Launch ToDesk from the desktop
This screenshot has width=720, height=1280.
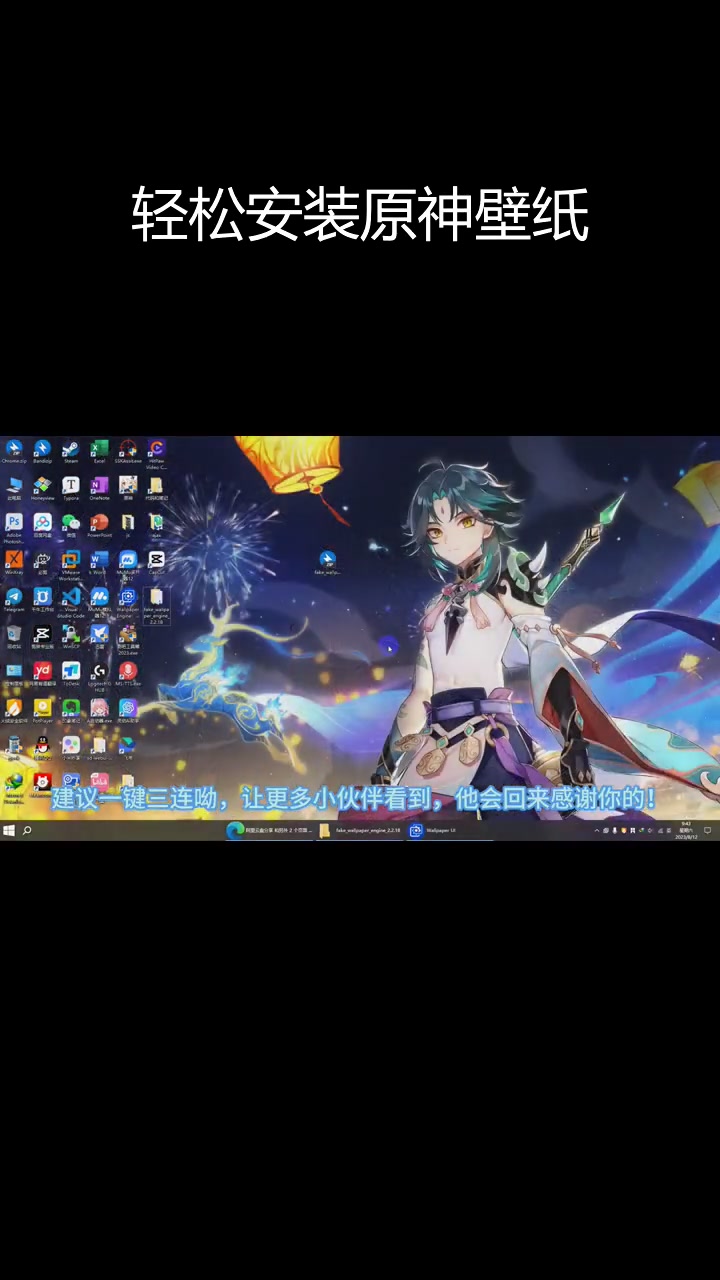(70, 675)
